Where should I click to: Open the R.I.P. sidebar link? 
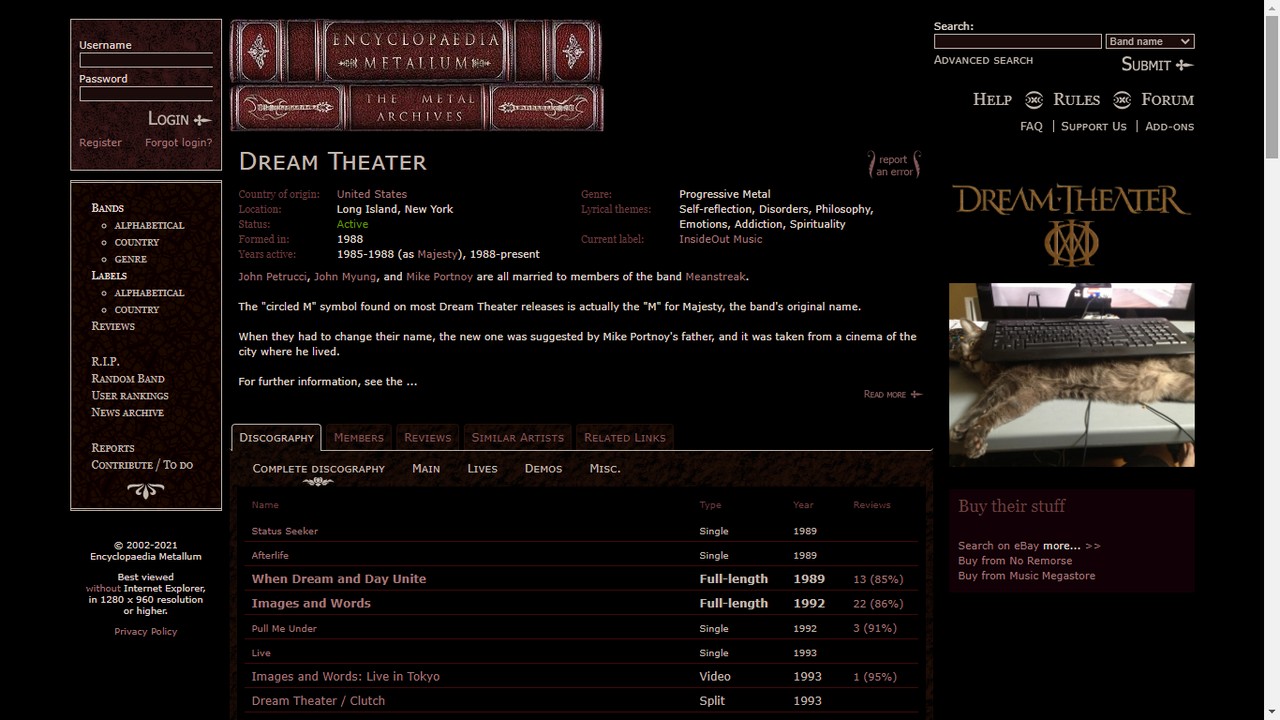click(x=105, y=361)
